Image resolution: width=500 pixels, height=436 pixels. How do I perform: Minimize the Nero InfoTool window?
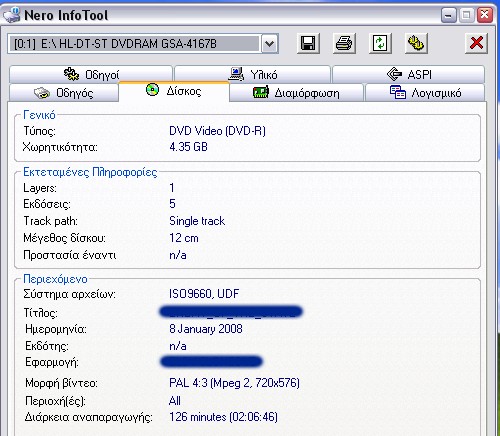point(449,15)
